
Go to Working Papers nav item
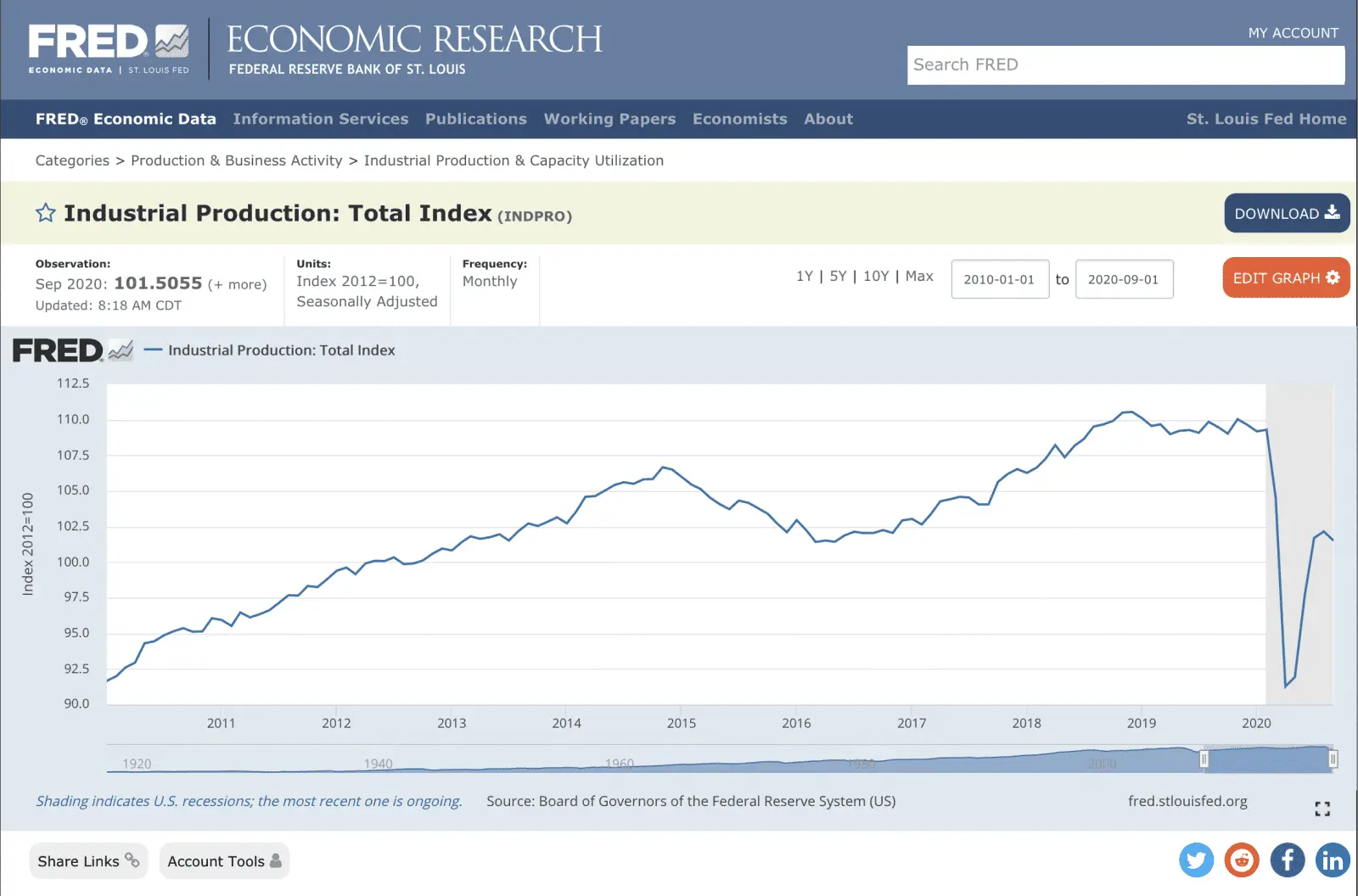click(x=609, y=119)
